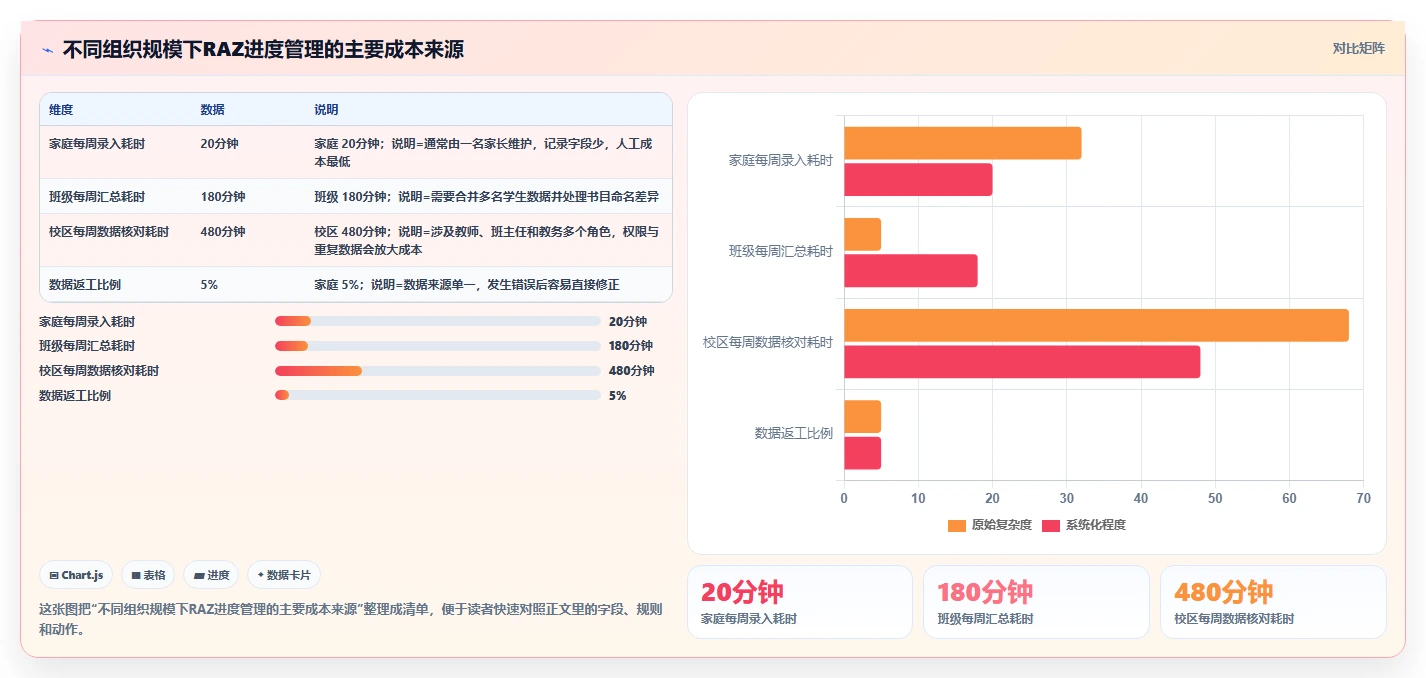Click the 家庭每周录入耗时 progress bar
The width and height of the screenshot is (1426, 678).
pos(437,321)
